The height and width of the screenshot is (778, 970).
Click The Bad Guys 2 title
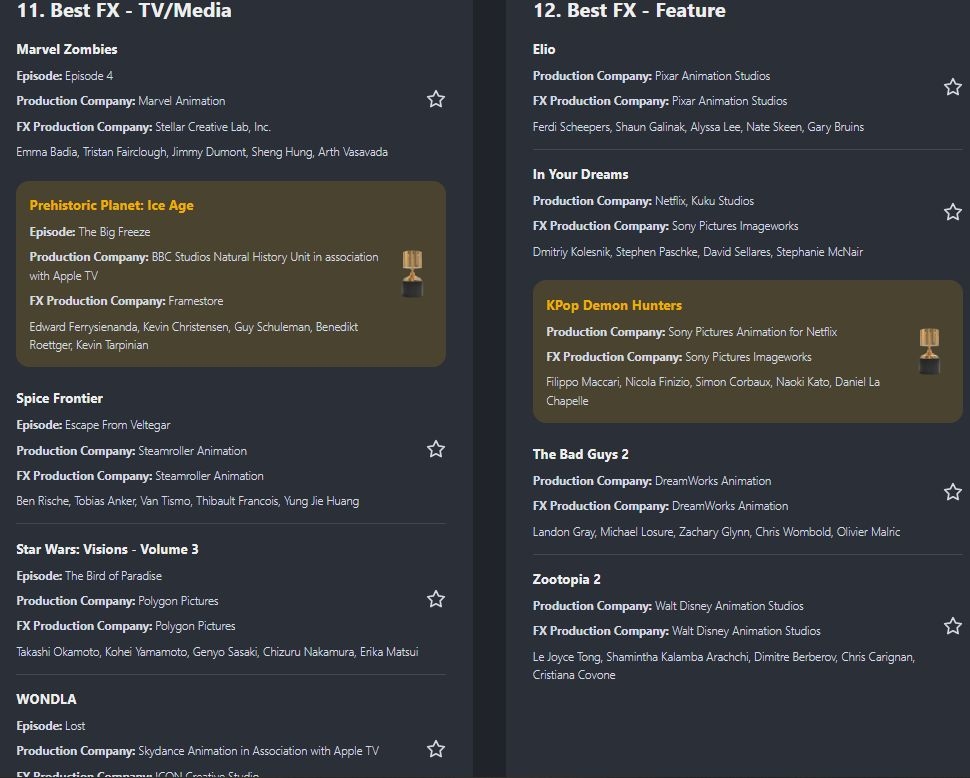tap(580, 454)
